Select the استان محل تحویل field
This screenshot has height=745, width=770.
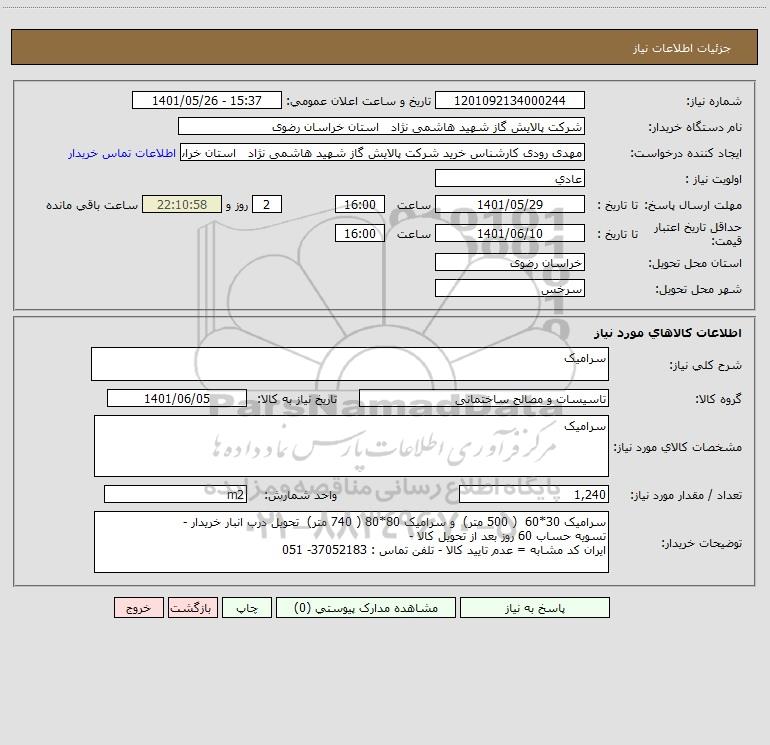click(x=510, y=262)
